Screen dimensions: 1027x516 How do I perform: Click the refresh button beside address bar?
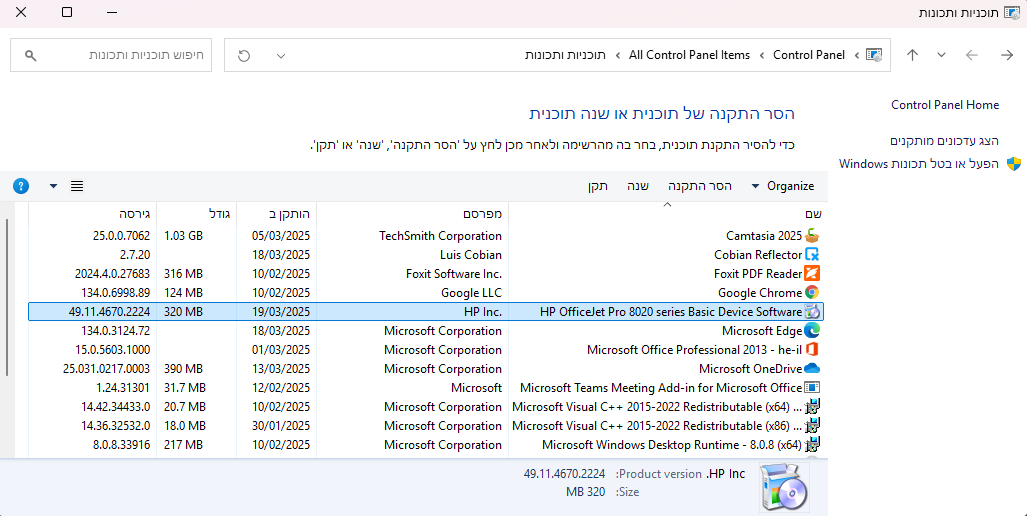point(244,56)
